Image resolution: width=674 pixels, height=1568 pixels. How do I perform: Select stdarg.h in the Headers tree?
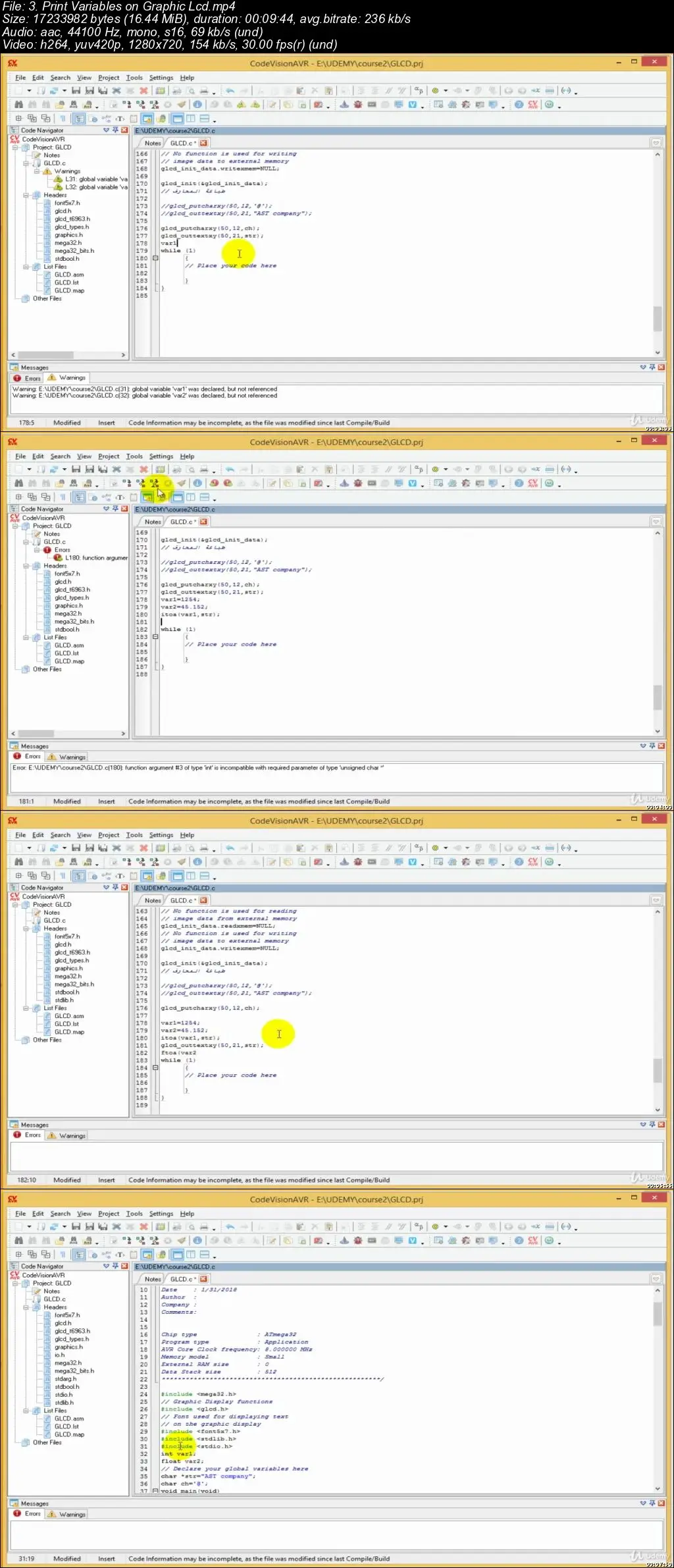pyautogui.click(x=65, y=1379)
